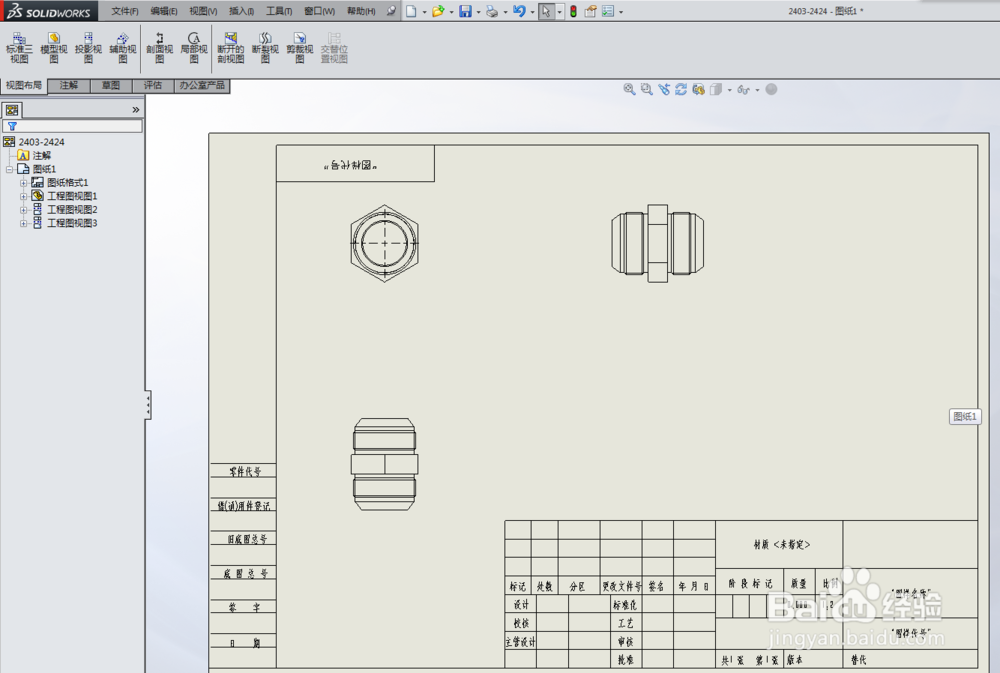Toggle the Hide/Show Items glasses icon
The width and height of the screenshot is (1000, 673).
(x=743, y=89)
